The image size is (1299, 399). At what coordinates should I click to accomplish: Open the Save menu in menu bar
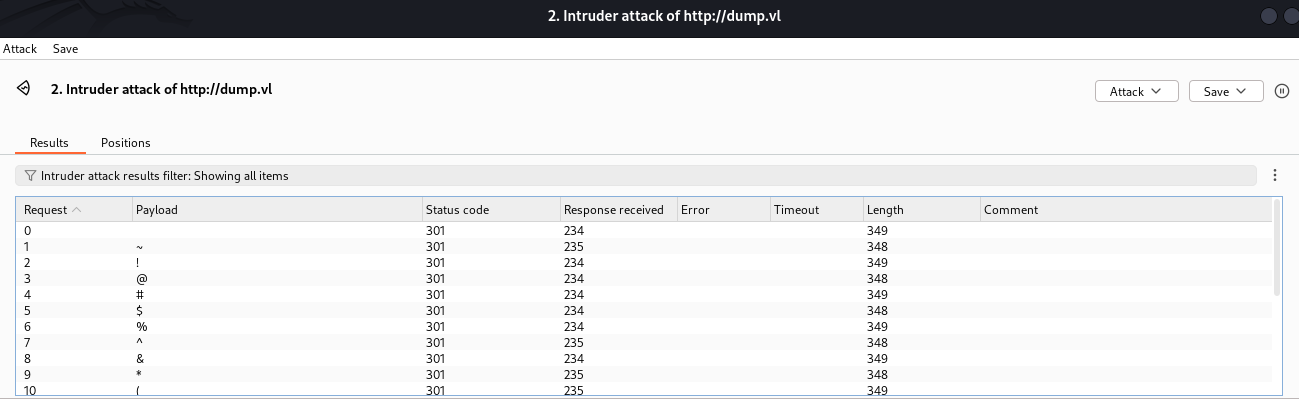tap(65, 48)
